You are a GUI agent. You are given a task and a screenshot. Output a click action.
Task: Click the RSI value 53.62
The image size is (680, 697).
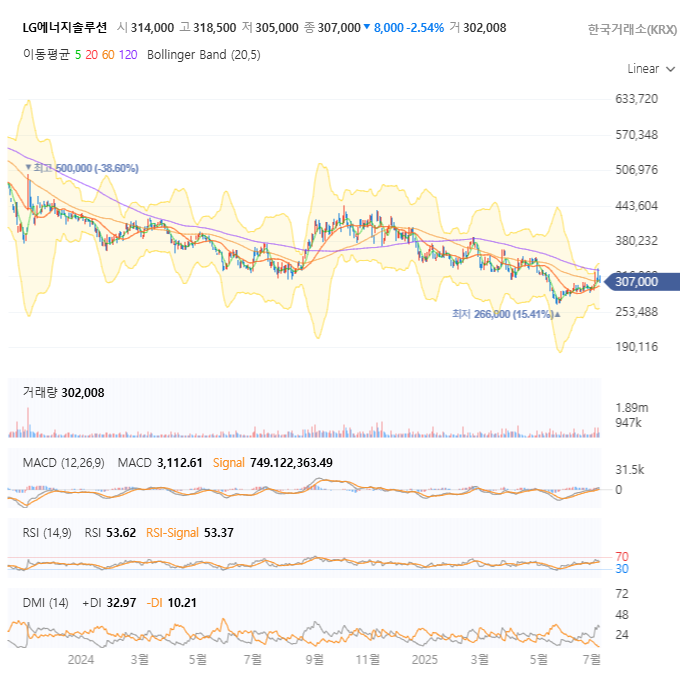pyautogui.click(x=121, y=533)
